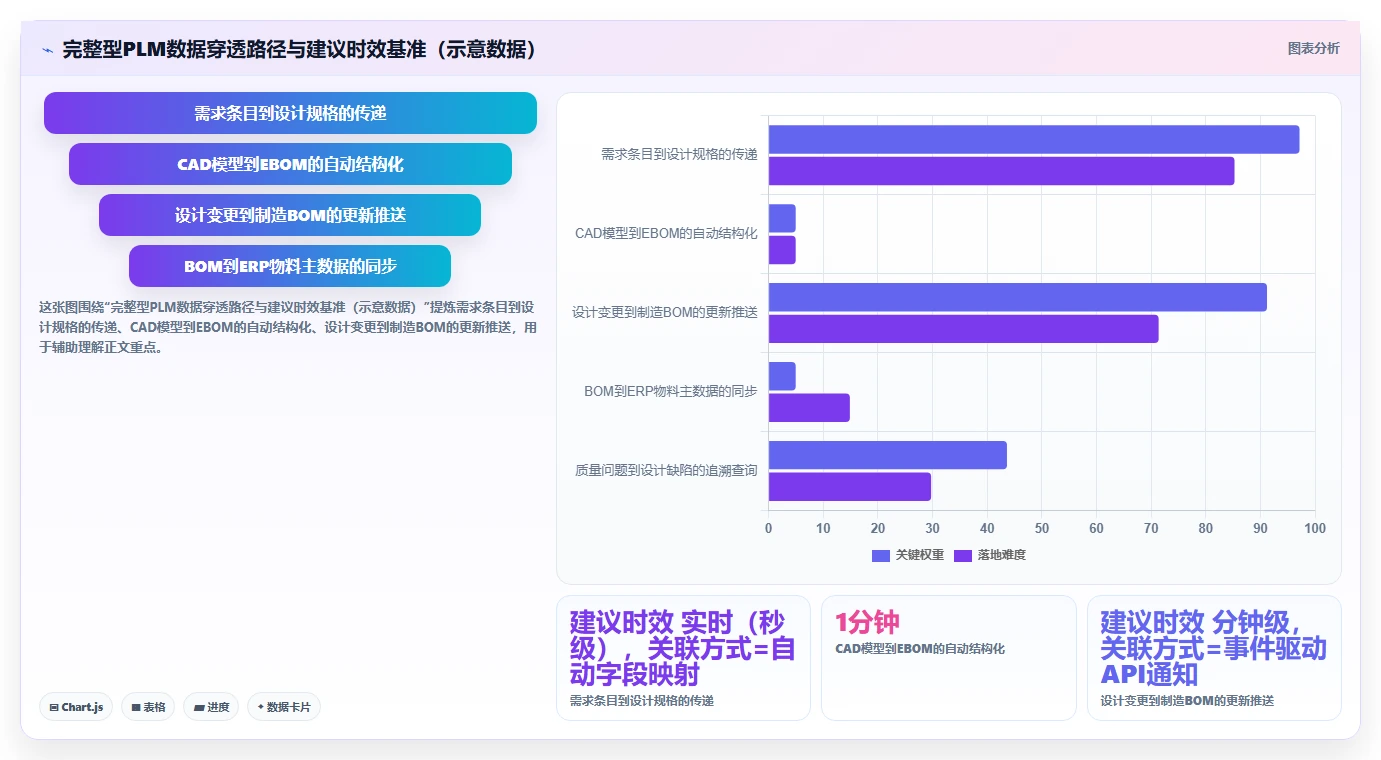
Task: Click y-axis label BOM到ERP物料主数据的同步
Action: [671, 391]
